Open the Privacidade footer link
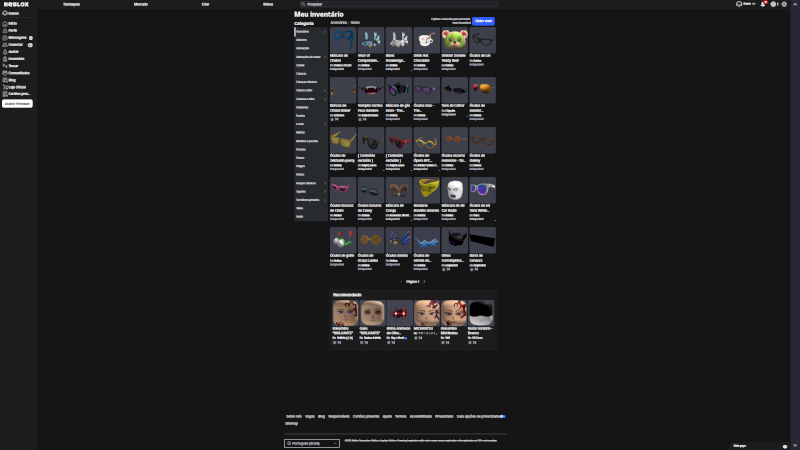800x450 pixels. [x=444, y=416]
